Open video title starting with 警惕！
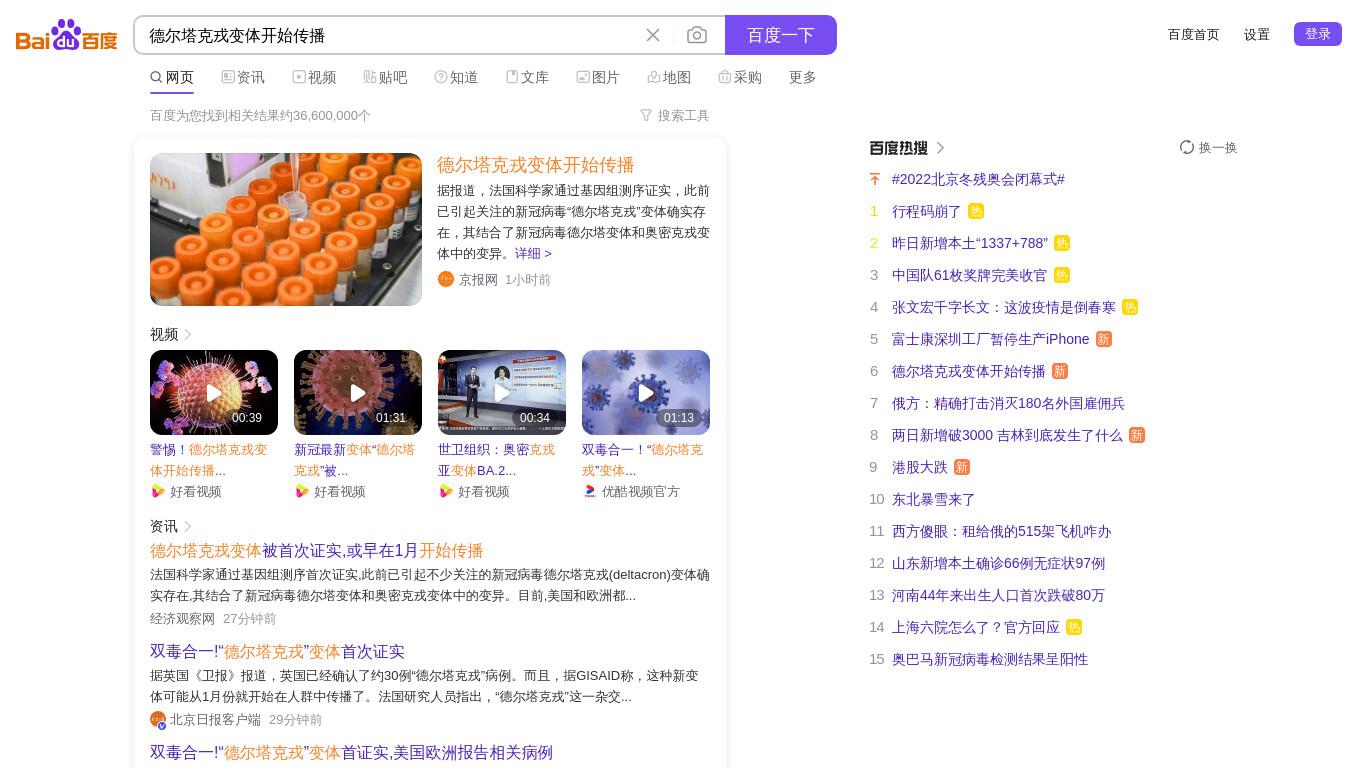Image resolution: width=1366 pixels, height=768 pixels. click(x=210, y=460)
